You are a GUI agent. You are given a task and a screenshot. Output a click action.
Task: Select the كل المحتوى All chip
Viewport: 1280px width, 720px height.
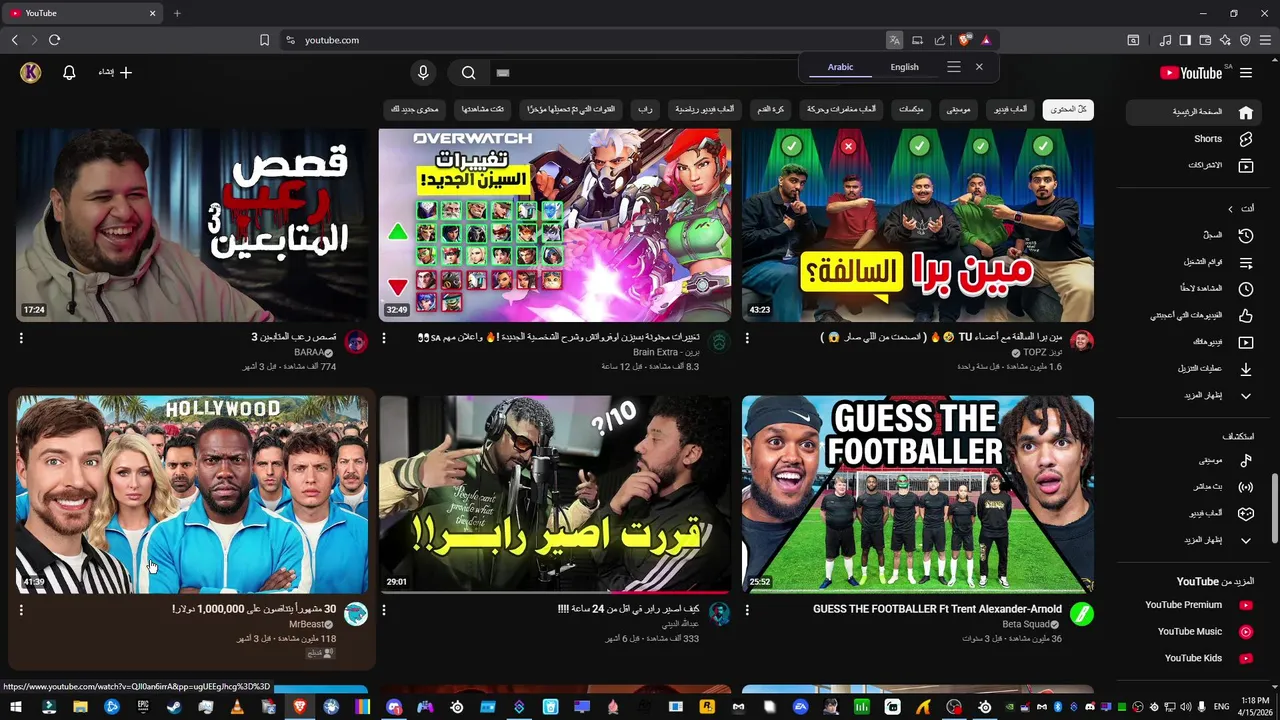(1068, 109)
